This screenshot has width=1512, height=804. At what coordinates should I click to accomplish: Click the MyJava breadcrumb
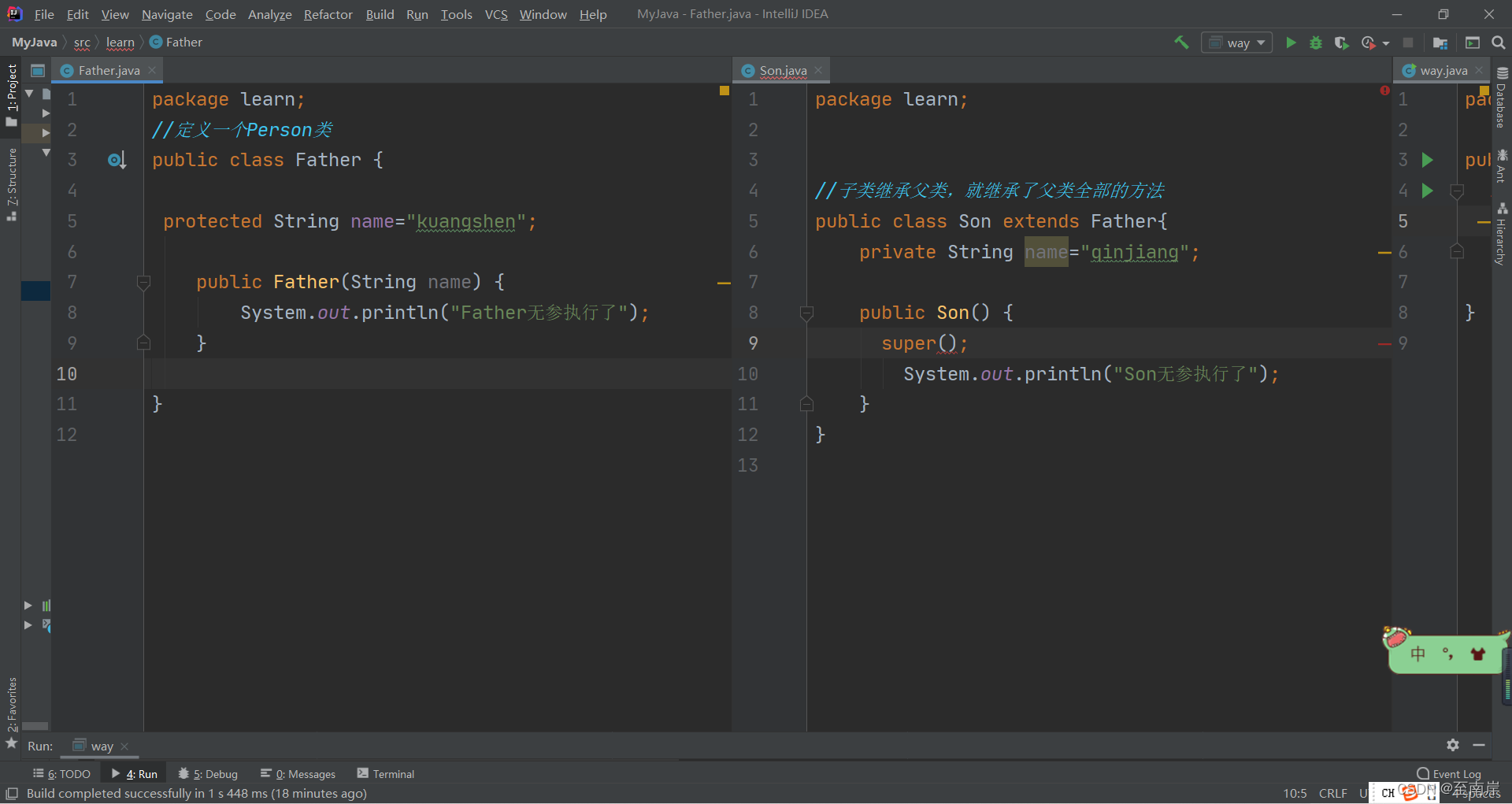point(34,43)
